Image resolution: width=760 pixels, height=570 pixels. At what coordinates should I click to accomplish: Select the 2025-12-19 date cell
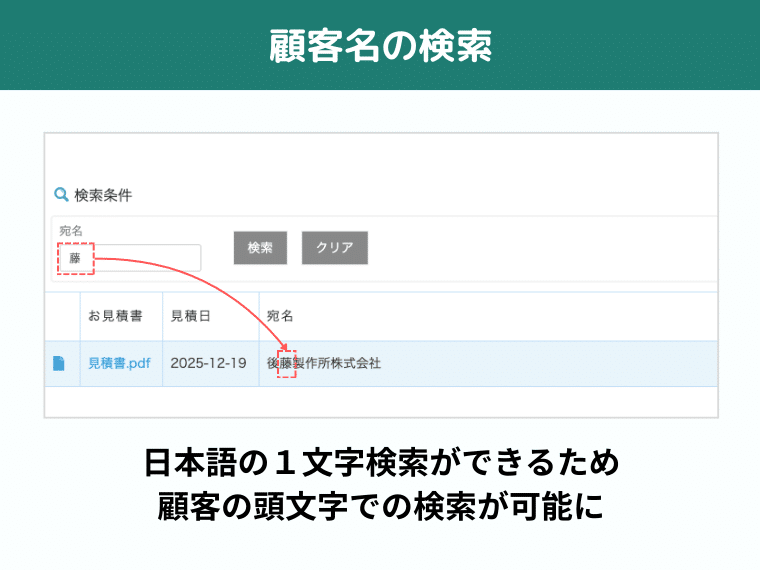(x=209, y=363)
